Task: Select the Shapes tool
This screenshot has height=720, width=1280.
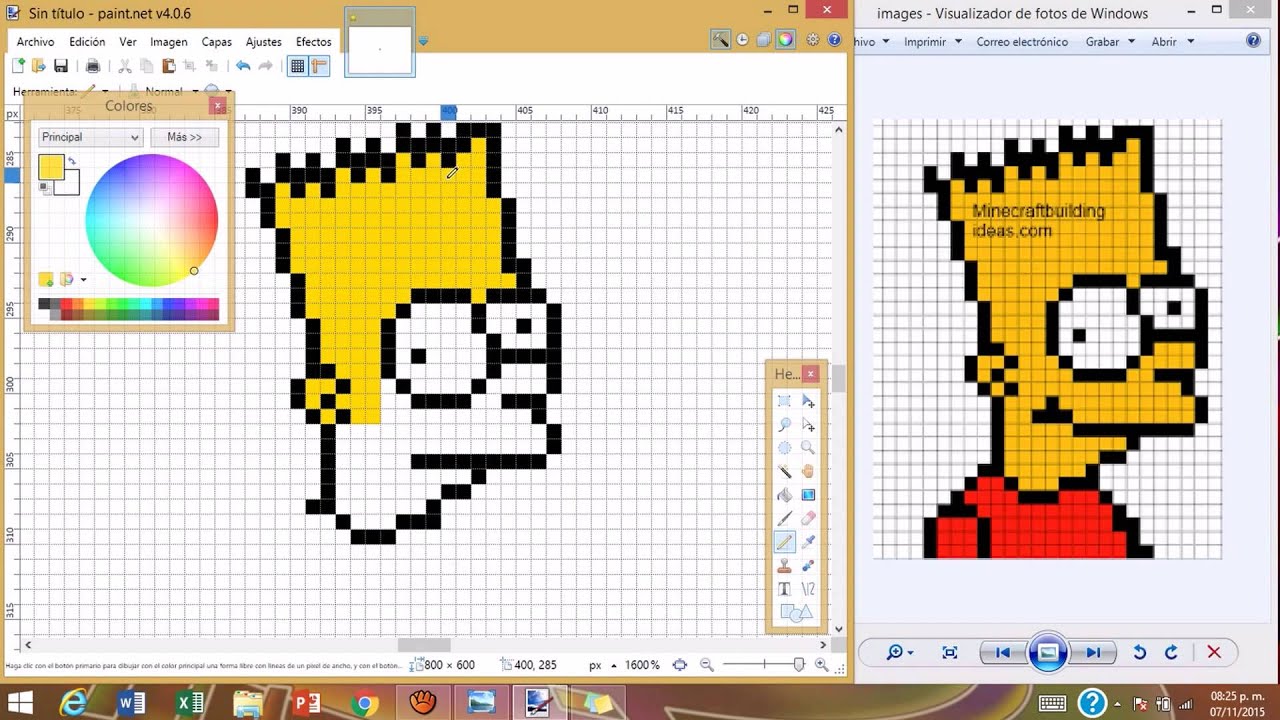Action: 796,613
